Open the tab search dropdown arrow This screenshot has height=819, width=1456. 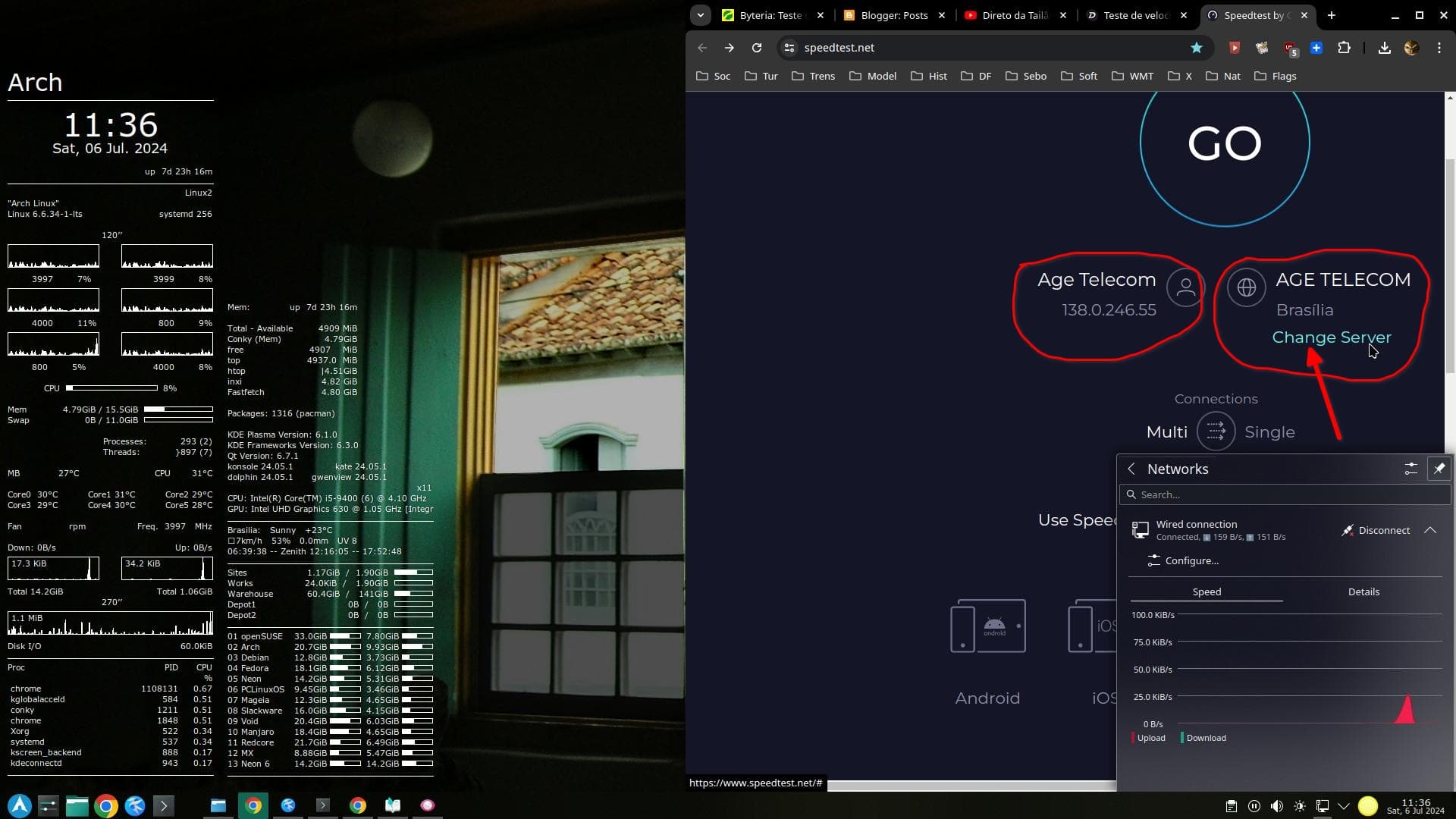[700, 15]
